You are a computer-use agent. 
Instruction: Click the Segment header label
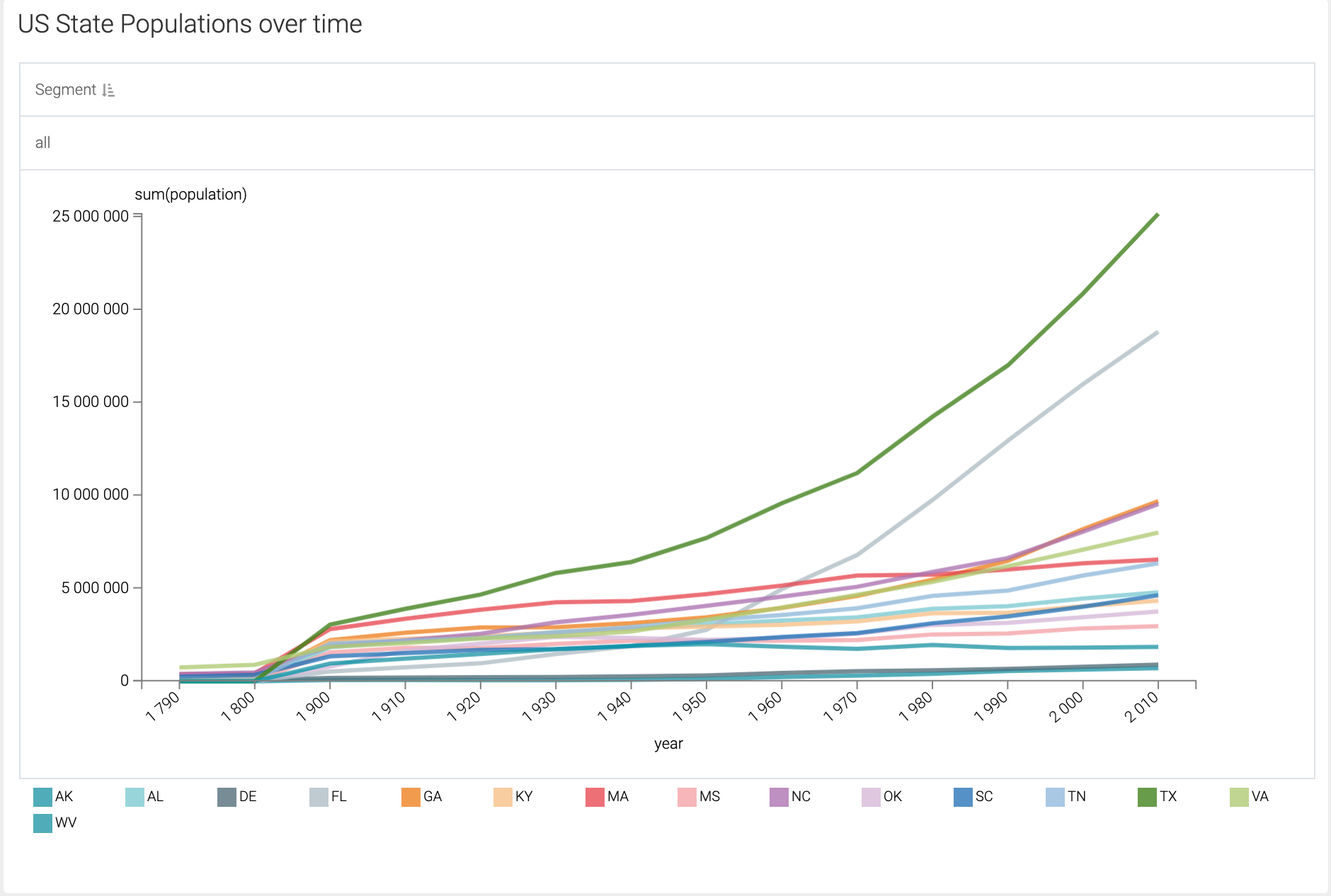(x=65, y=90)
